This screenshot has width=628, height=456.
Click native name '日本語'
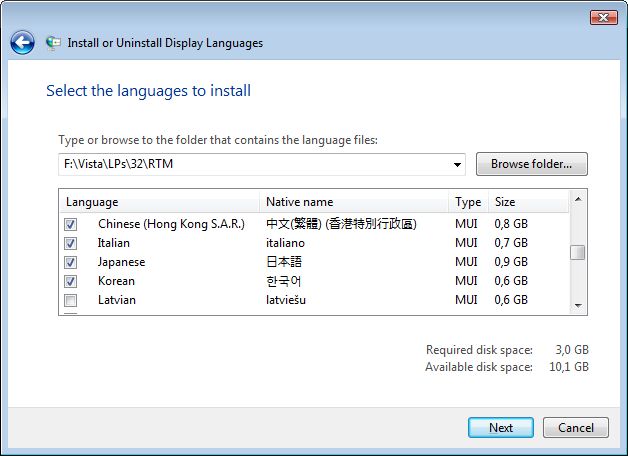click(284, 262)
